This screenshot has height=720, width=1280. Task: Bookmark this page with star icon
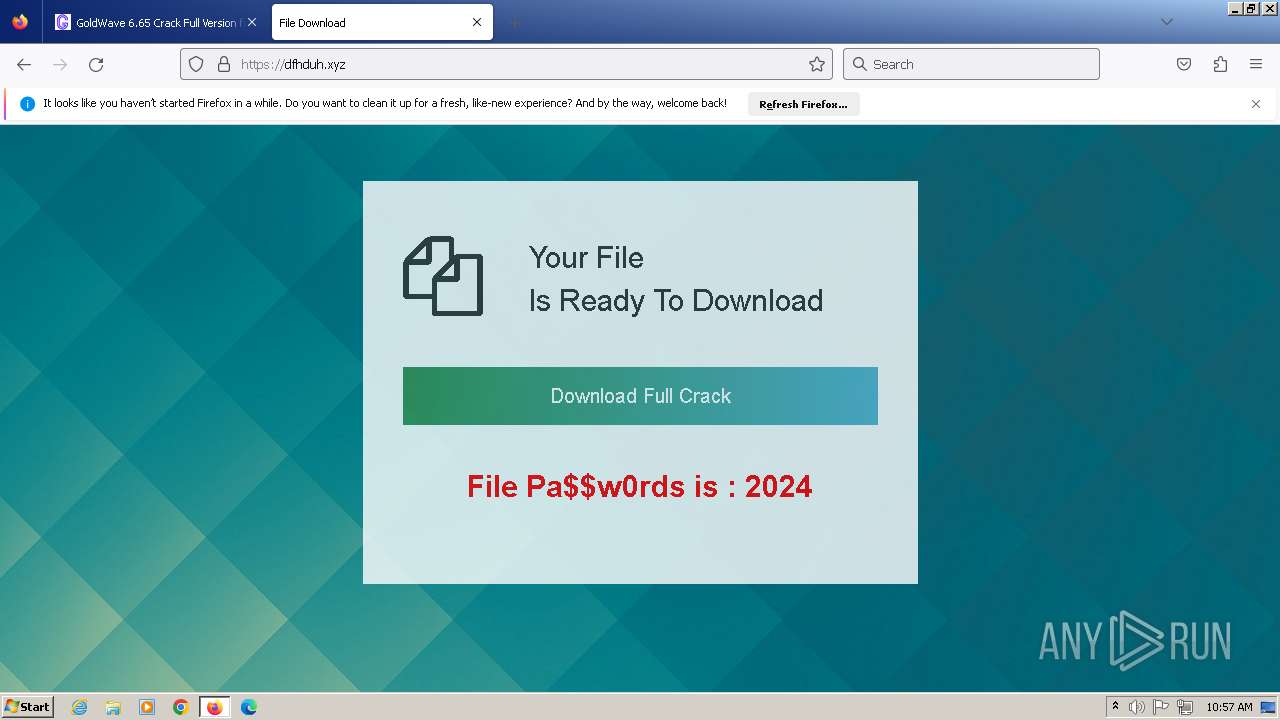pyautogui.click(x=817, y=64)
